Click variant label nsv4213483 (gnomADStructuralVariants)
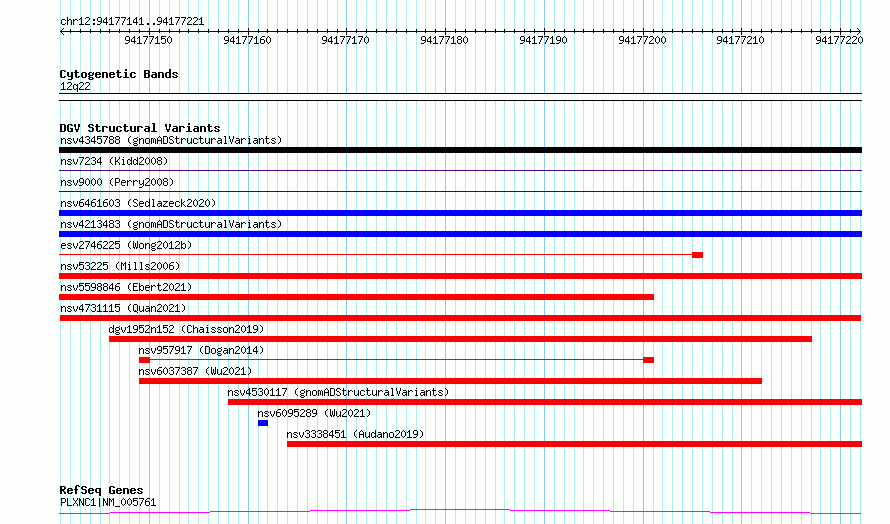Image resolution: width=890 pixels, height=524 pixels. [x=171, y=224]
